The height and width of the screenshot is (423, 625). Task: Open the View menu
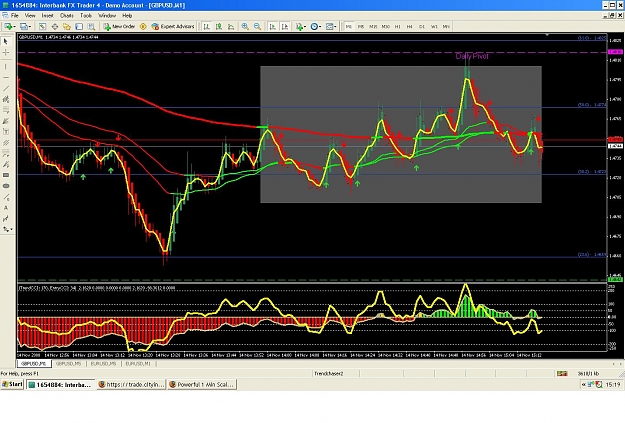point(30,16)
